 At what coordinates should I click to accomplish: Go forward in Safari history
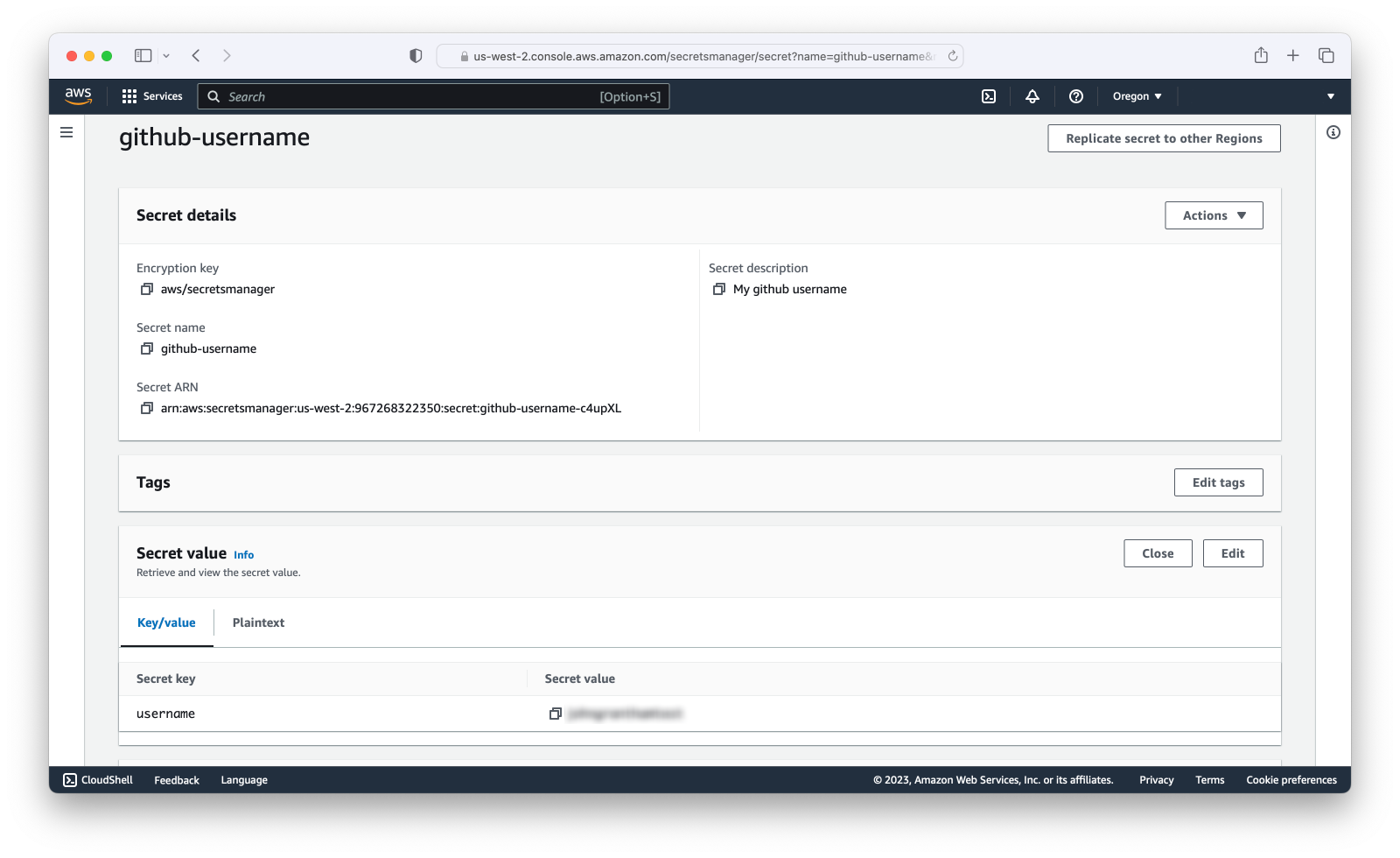pyautogui.click(x=227, y=55)
